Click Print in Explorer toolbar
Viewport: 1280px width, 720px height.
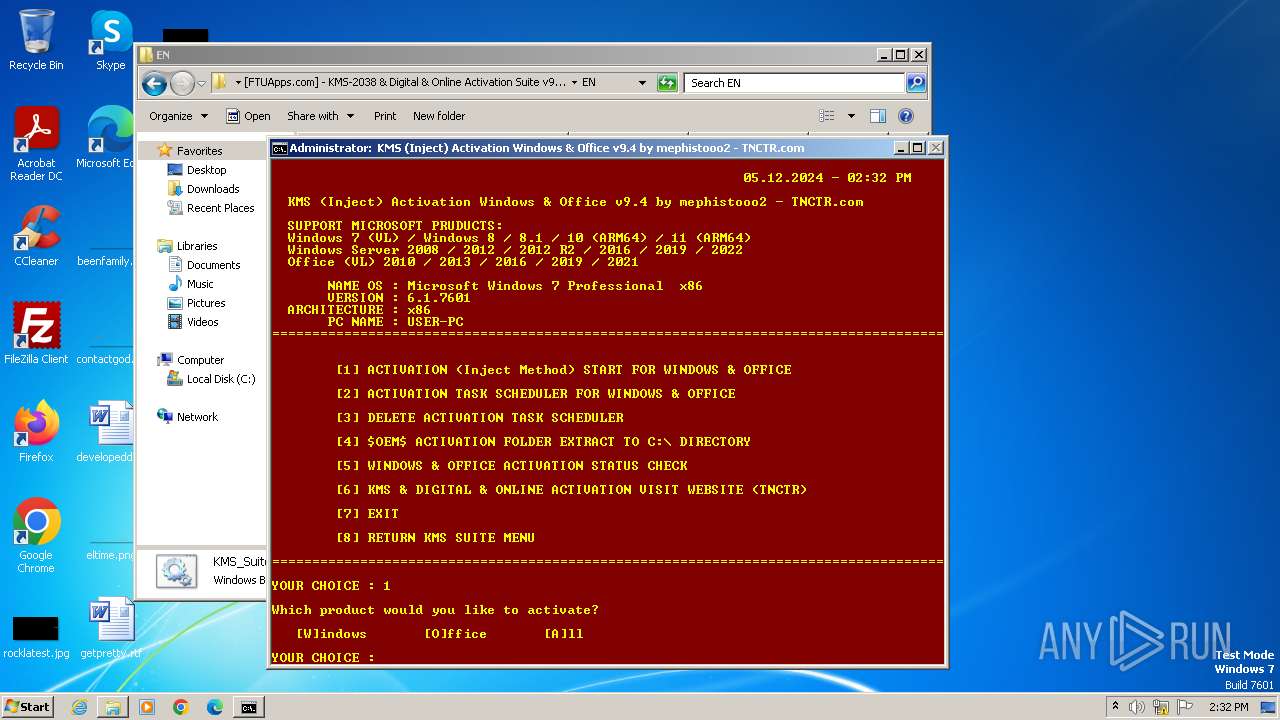(385, 116)
